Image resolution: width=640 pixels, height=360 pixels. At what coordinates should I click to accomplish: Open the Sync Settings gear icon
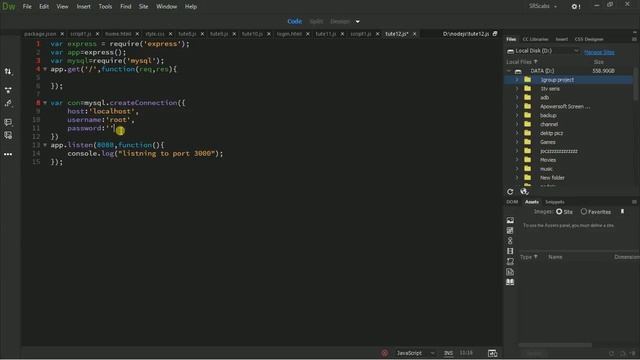576,7
